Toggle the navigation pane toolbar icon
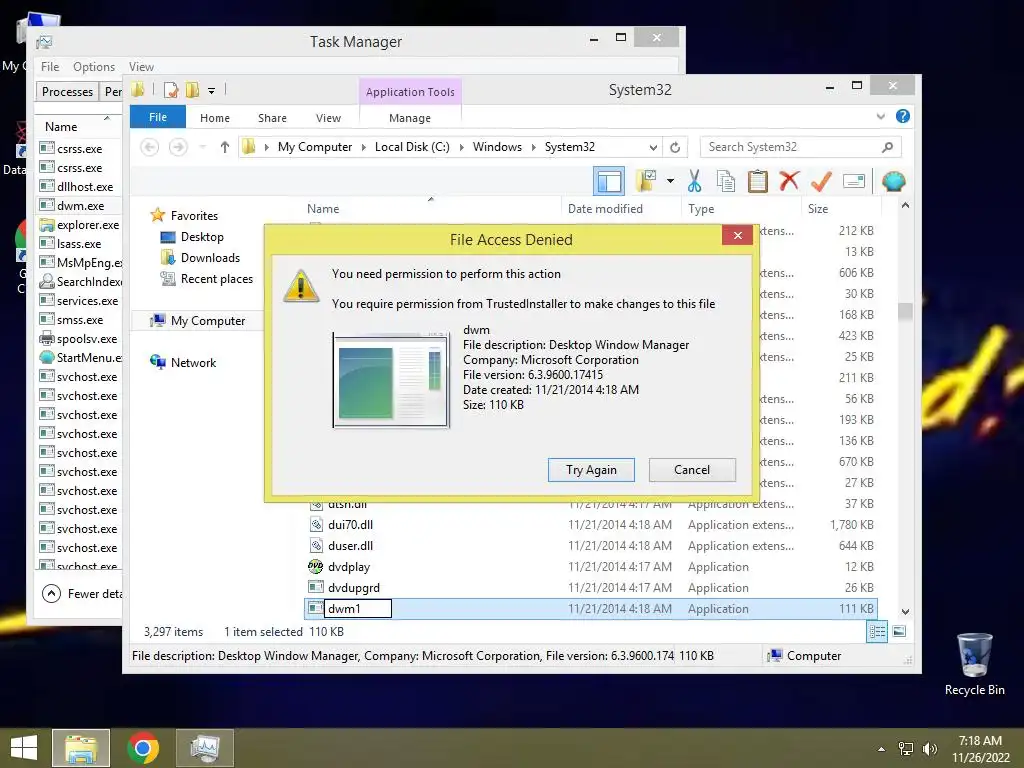1024x768 pixels. point(609,181)
